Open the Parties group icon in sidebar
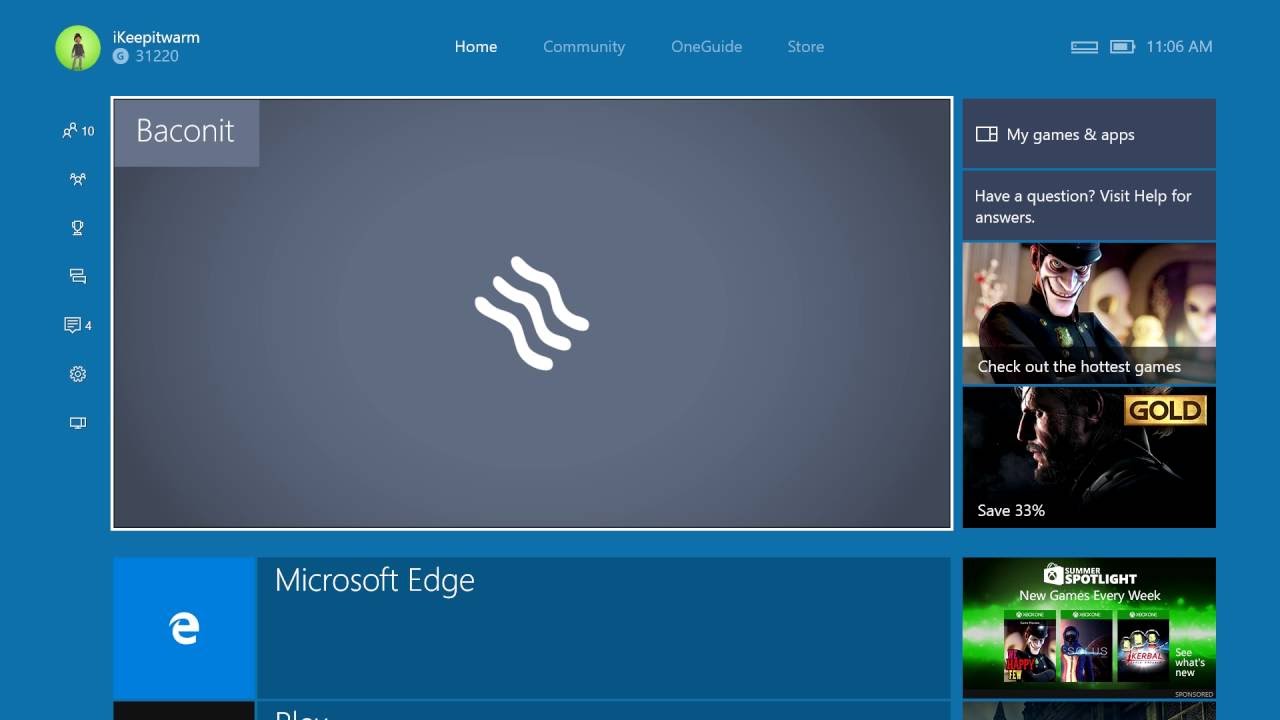Image resolution: width=1280 pixels, height=720 pixels. point(78,179)
